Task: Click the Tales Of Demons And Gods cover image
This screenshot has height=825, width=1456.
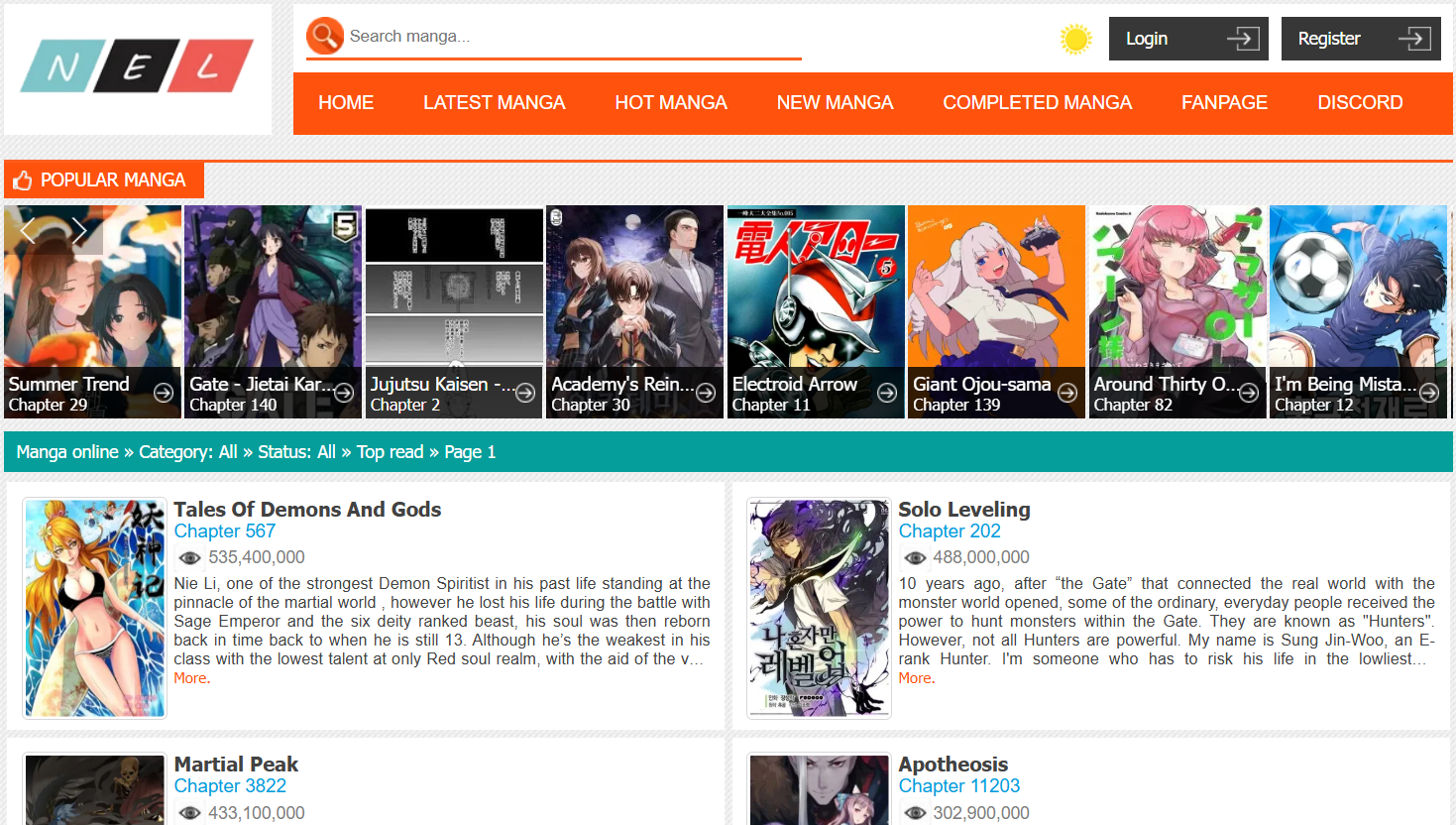Action: click(95, 608)
